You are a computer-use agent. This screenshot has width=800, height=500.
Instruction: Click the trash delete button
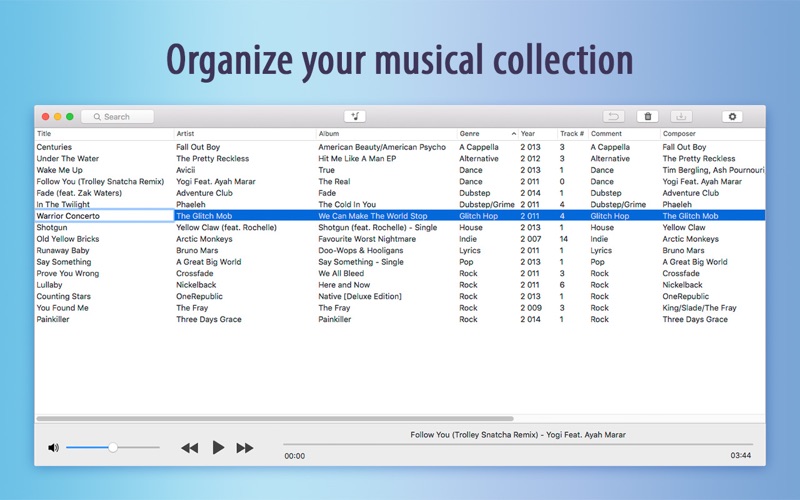click(x=647, y=116)
